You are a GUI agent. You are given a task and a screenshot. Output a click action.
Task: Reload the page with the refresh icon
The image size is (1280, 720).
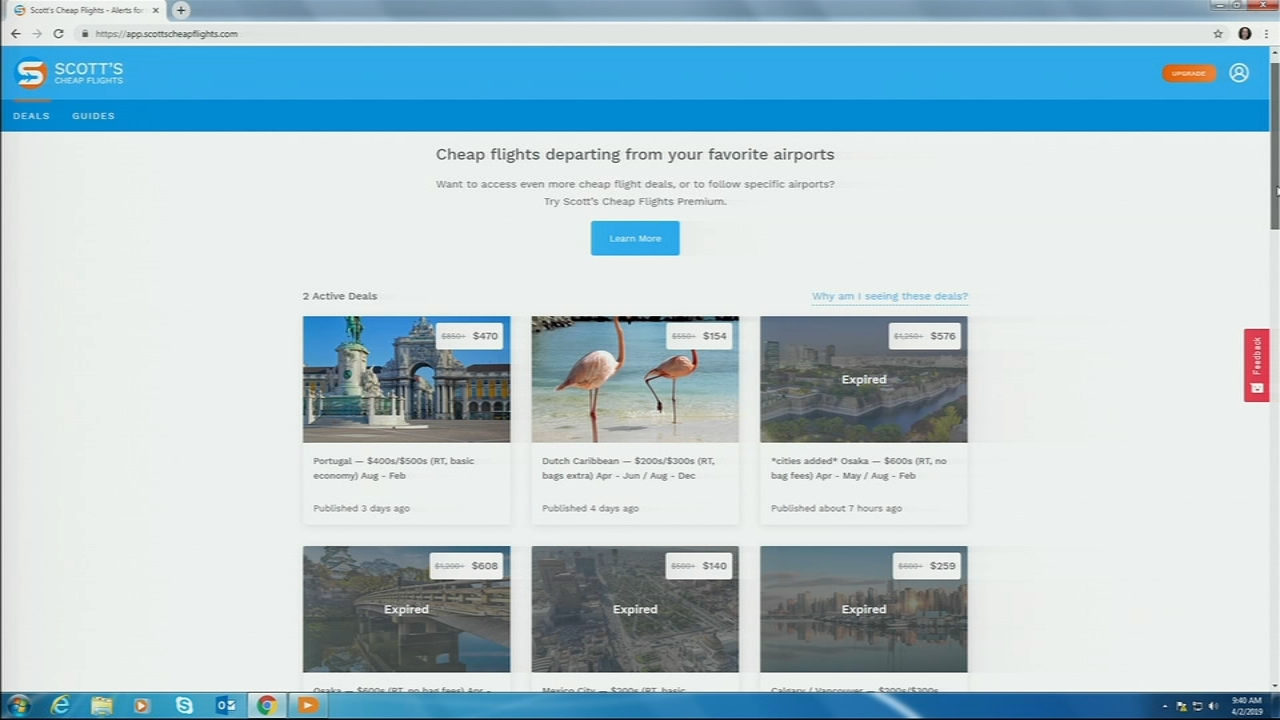tap(59, 33)
